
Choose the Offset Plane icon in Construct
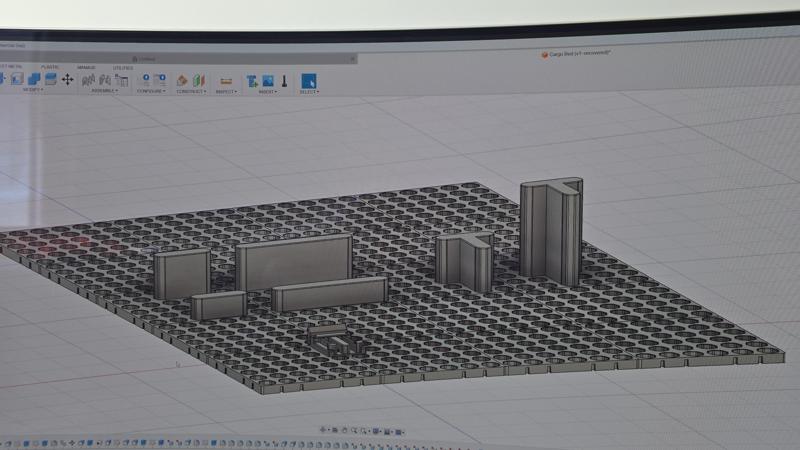pos(182,80)
